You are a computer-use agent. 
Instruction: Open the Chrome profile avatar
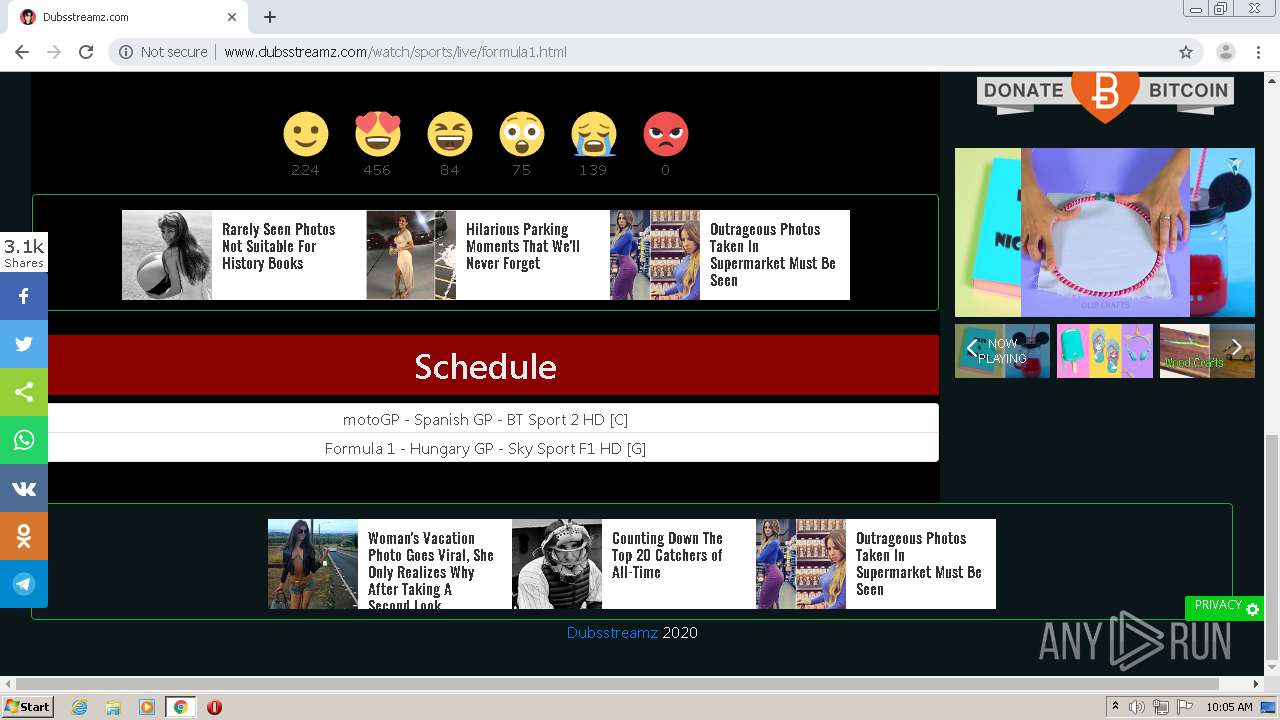coord(1226,52)
